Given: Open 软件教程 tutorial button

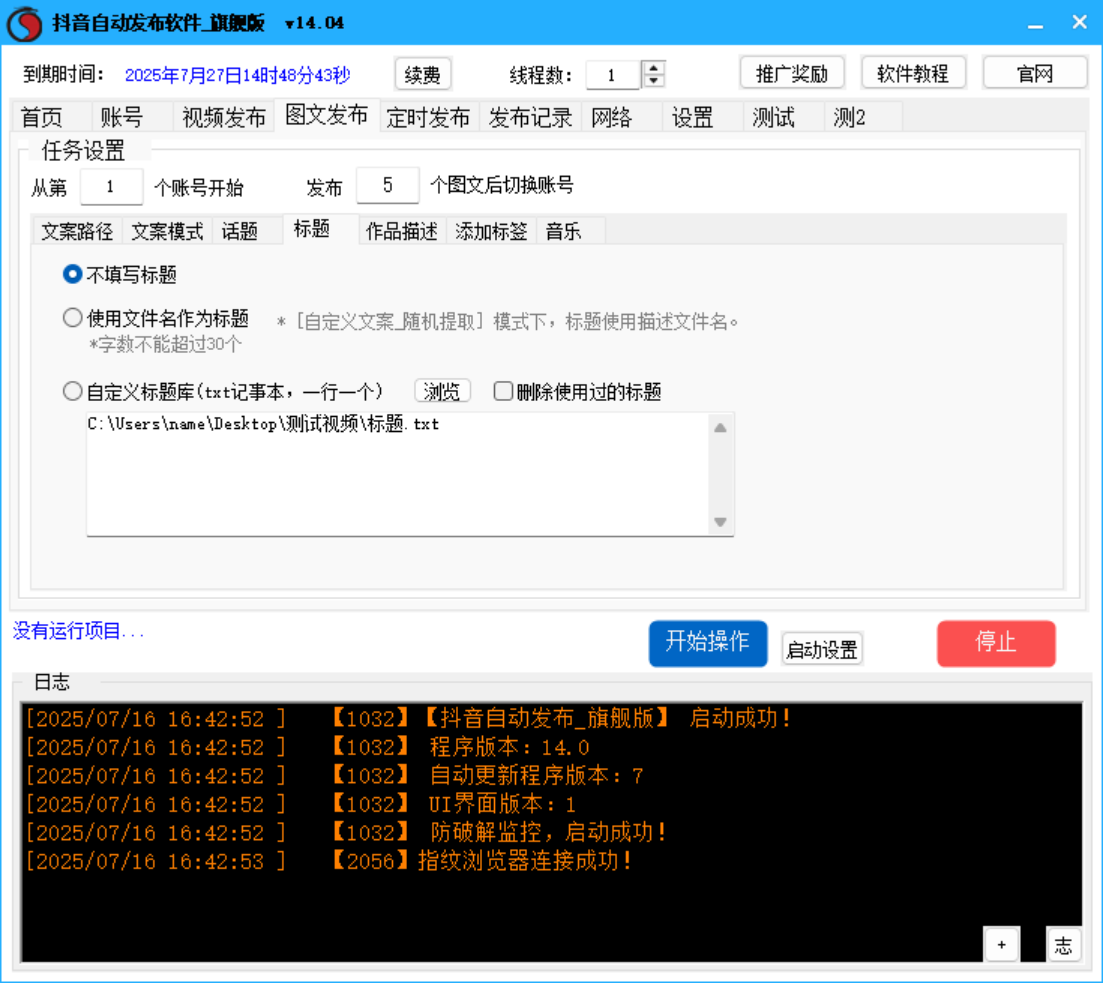Looking at the screenshot, I should click(913, 73).
